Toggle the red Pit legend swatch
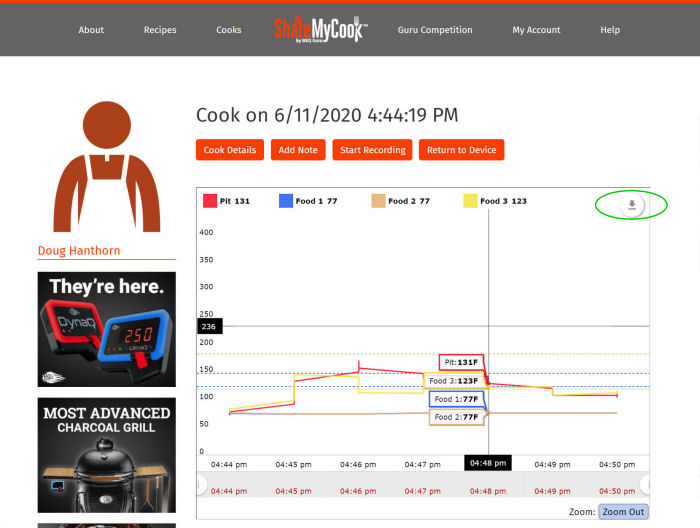700x528 pixels. [x=210, y=201]
